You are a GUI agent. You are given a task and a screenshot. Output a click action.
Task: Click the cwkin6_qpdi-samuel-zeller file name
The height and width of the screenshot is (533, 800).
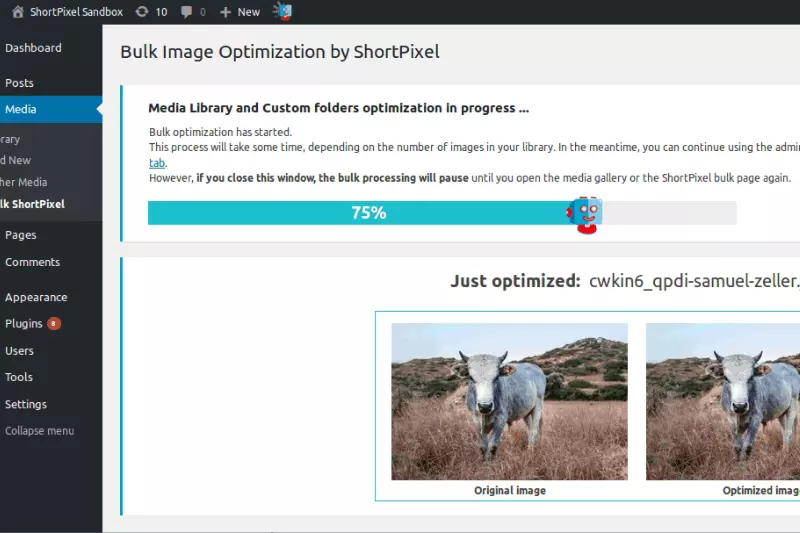click(x=694, y=281)
